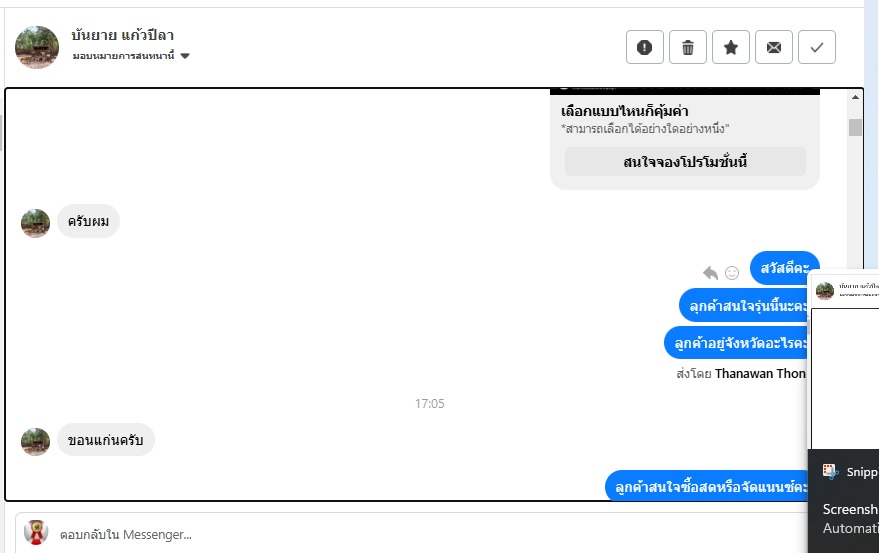The image size is (879, 553).
Task: Mark conversation unread with envelope icon
Action: 774,47
